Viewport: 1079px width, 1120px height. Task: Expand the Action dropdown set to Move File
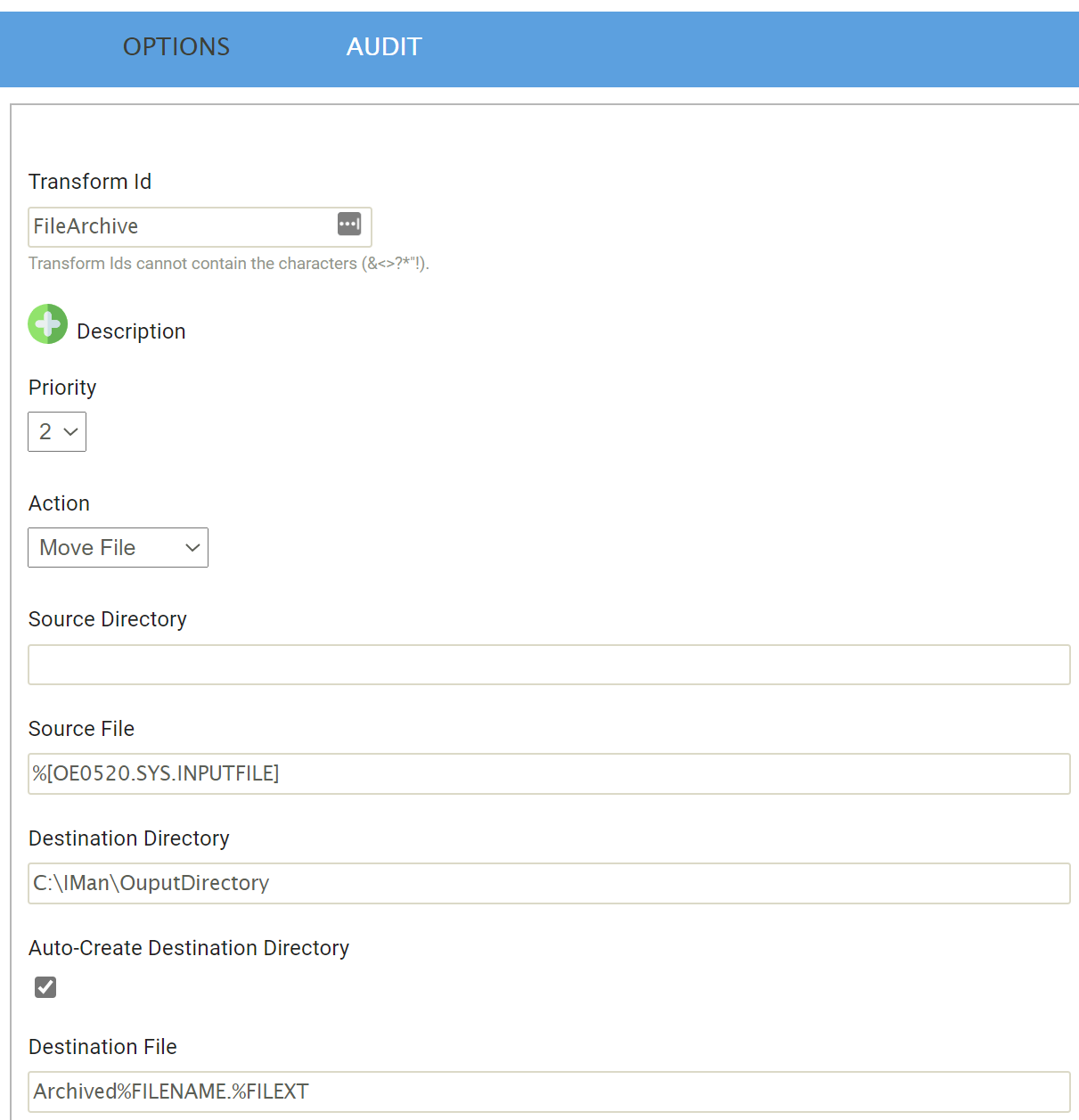(x=118, y=548)
